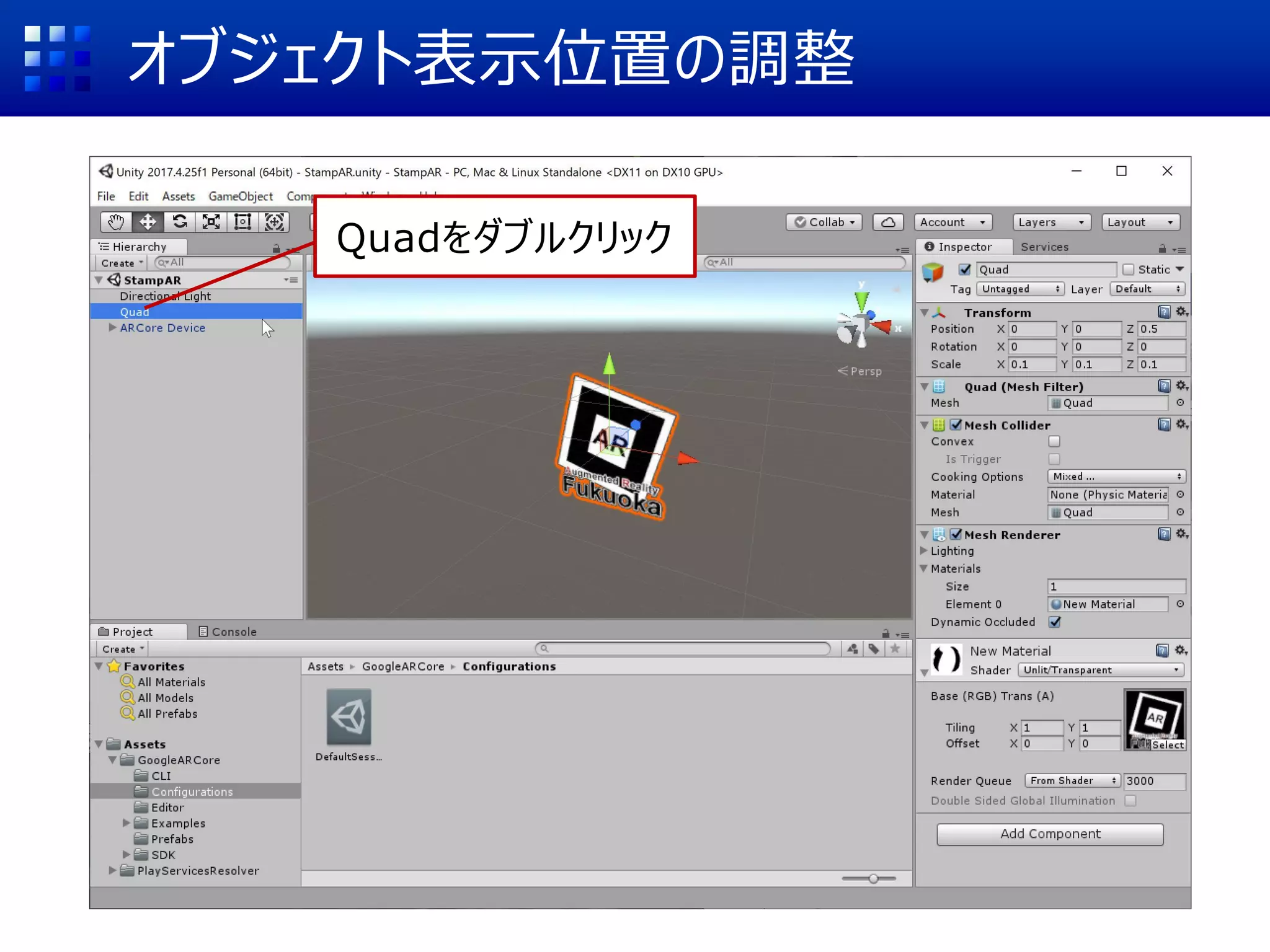
Task: Toggle the Quad active checkbox
Action: point(964,270)
